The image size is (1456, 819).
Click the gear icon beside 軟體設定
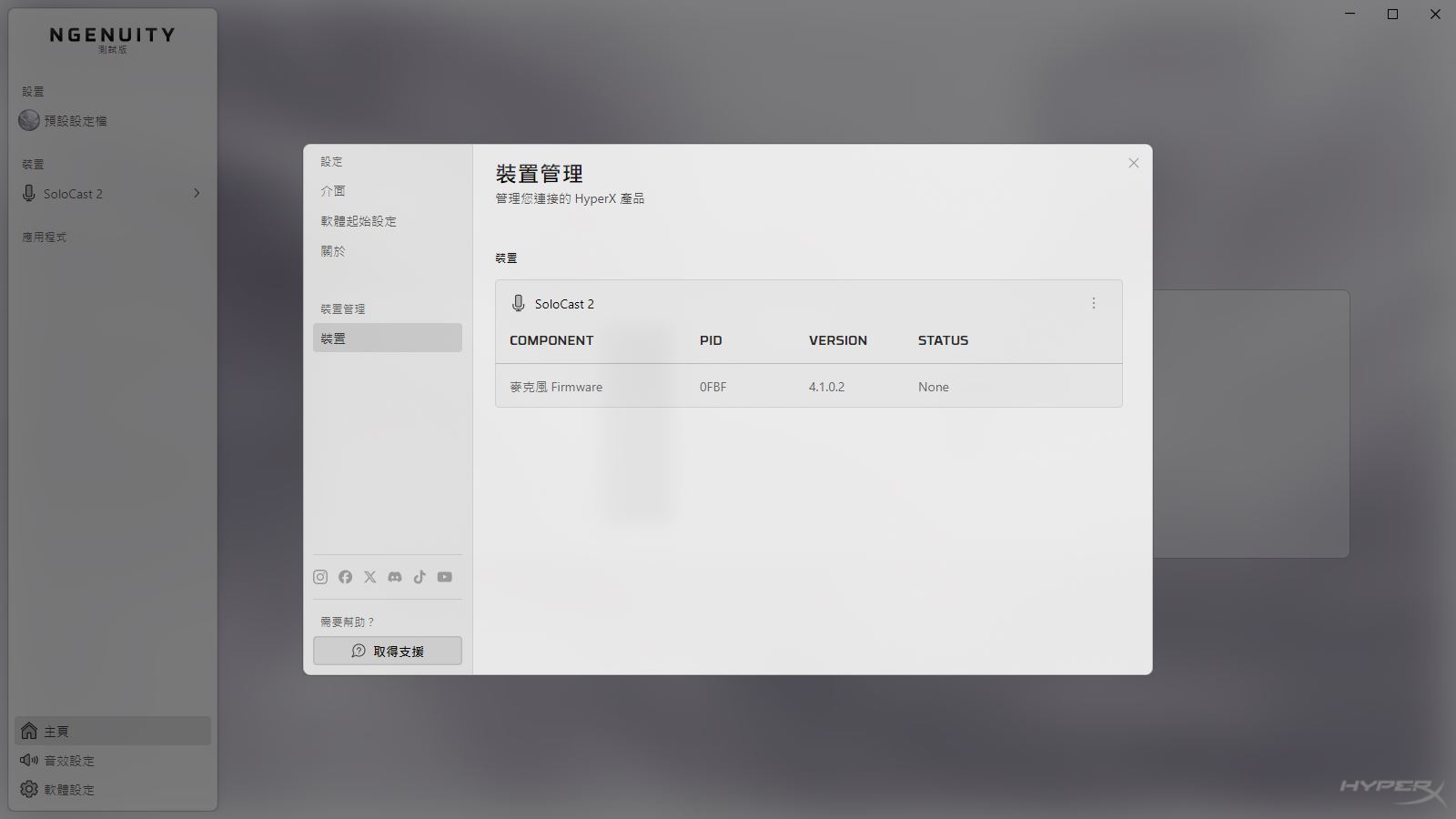coord(29,789)
